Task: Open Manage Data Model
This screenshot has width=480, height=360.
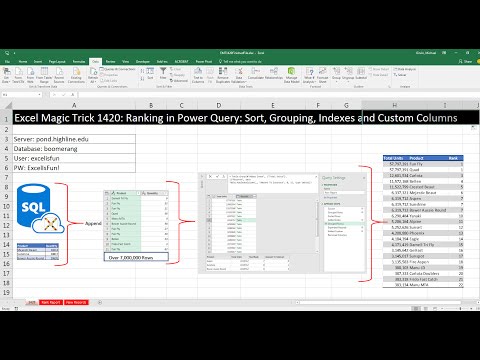Action: point(291,75)
